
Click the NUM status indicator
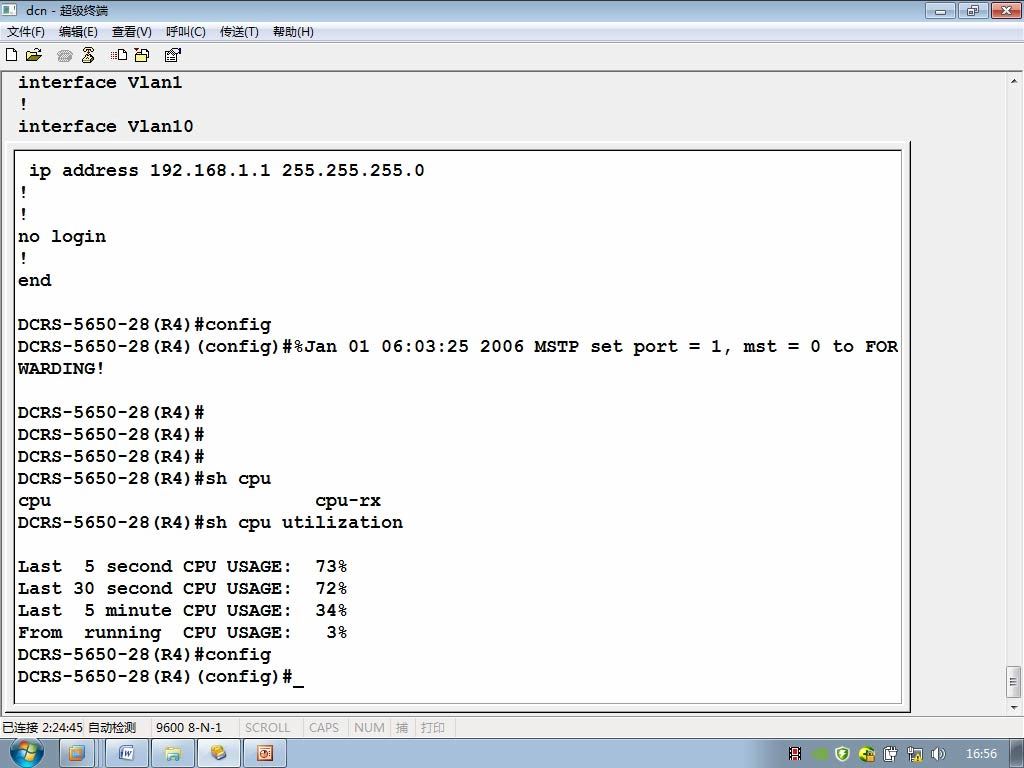[x=369, y=728]
